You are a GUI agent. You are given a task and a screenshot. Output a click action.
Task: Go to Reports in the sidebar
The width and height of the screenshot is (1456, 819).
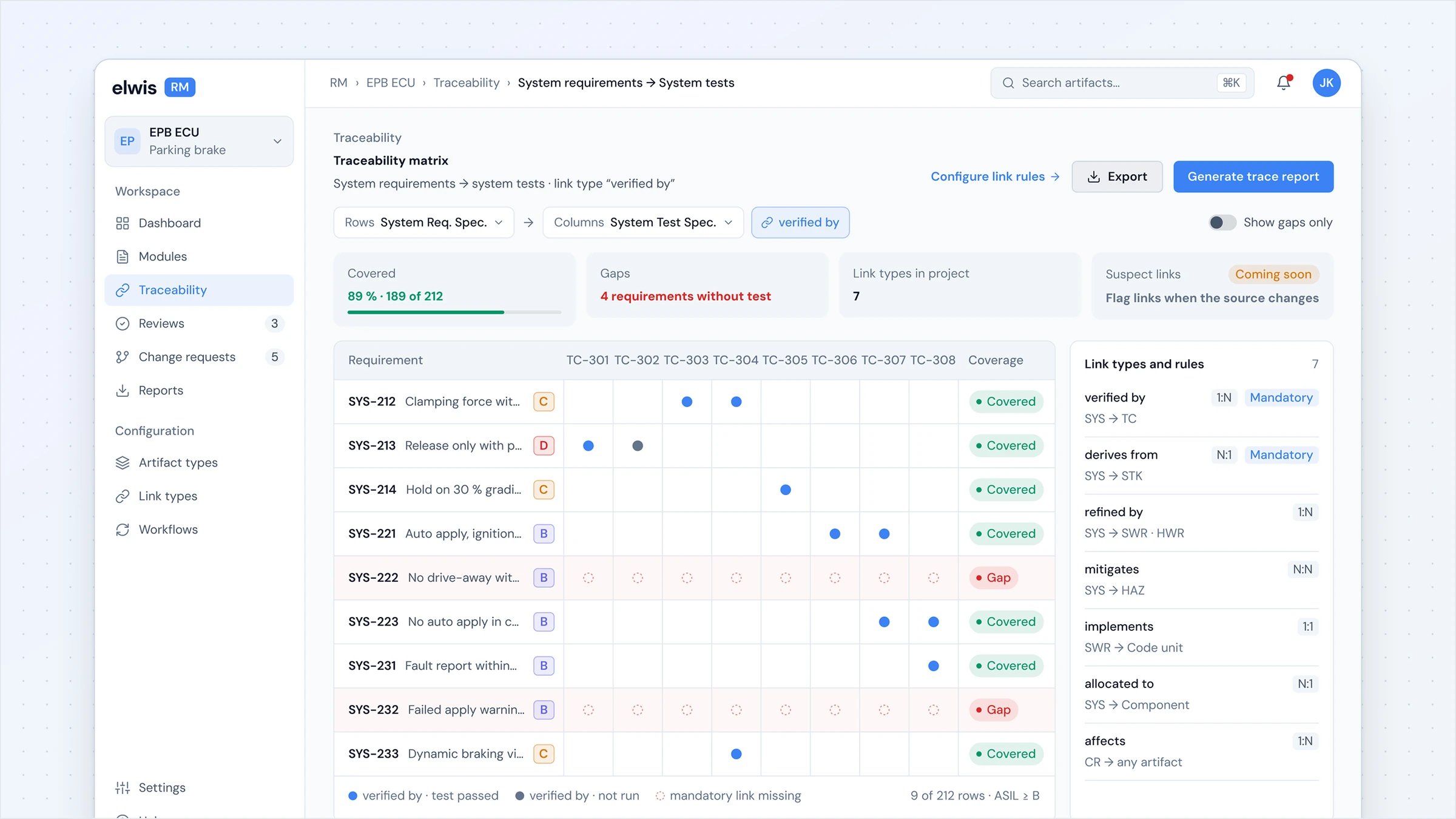point(199,391)
